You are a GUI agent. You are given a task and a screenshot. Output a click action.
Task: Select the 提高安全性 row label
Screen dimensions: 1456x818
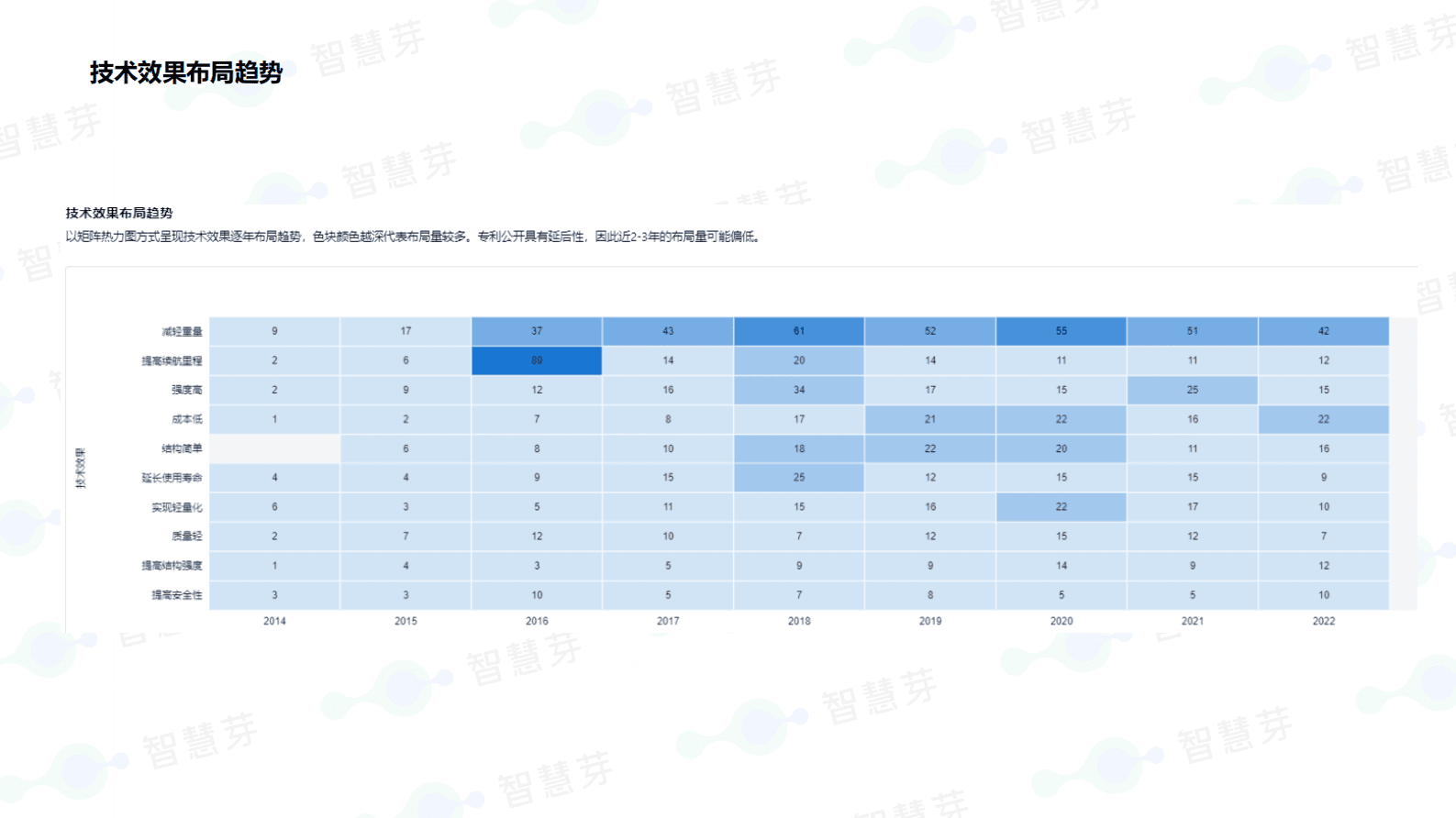176,595
